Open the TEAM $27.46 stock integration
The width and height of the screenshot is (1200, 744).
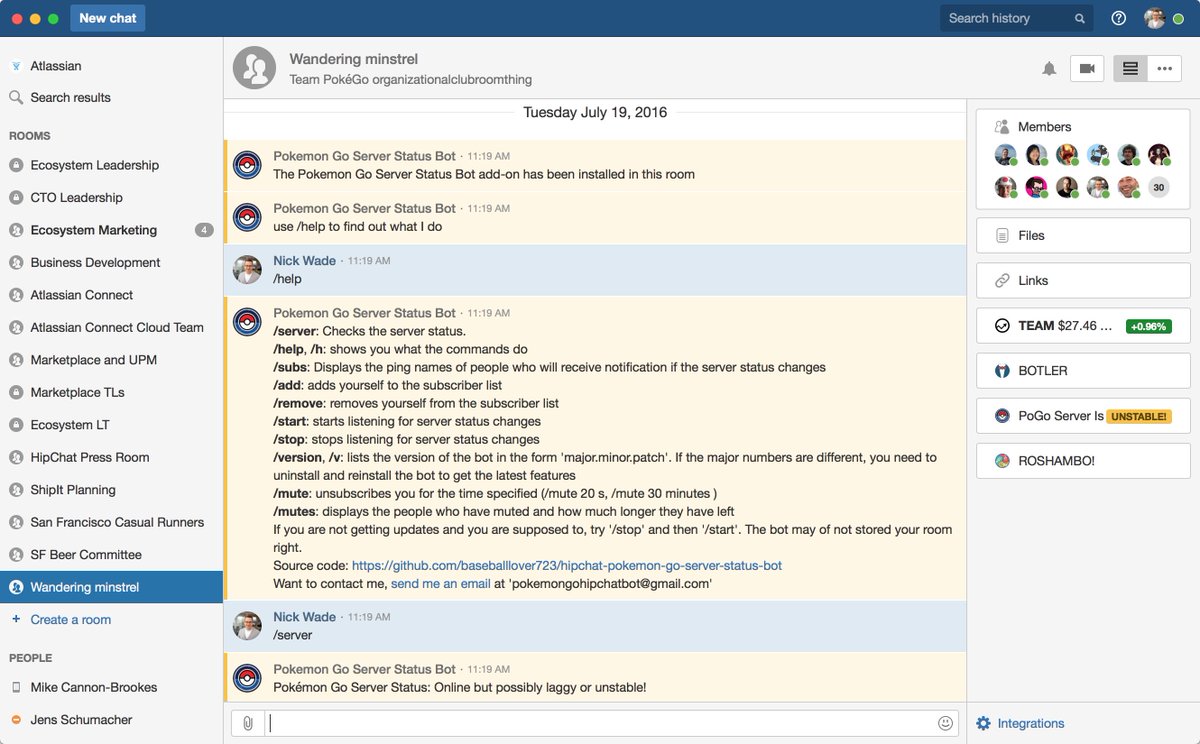pos(1083,326)
